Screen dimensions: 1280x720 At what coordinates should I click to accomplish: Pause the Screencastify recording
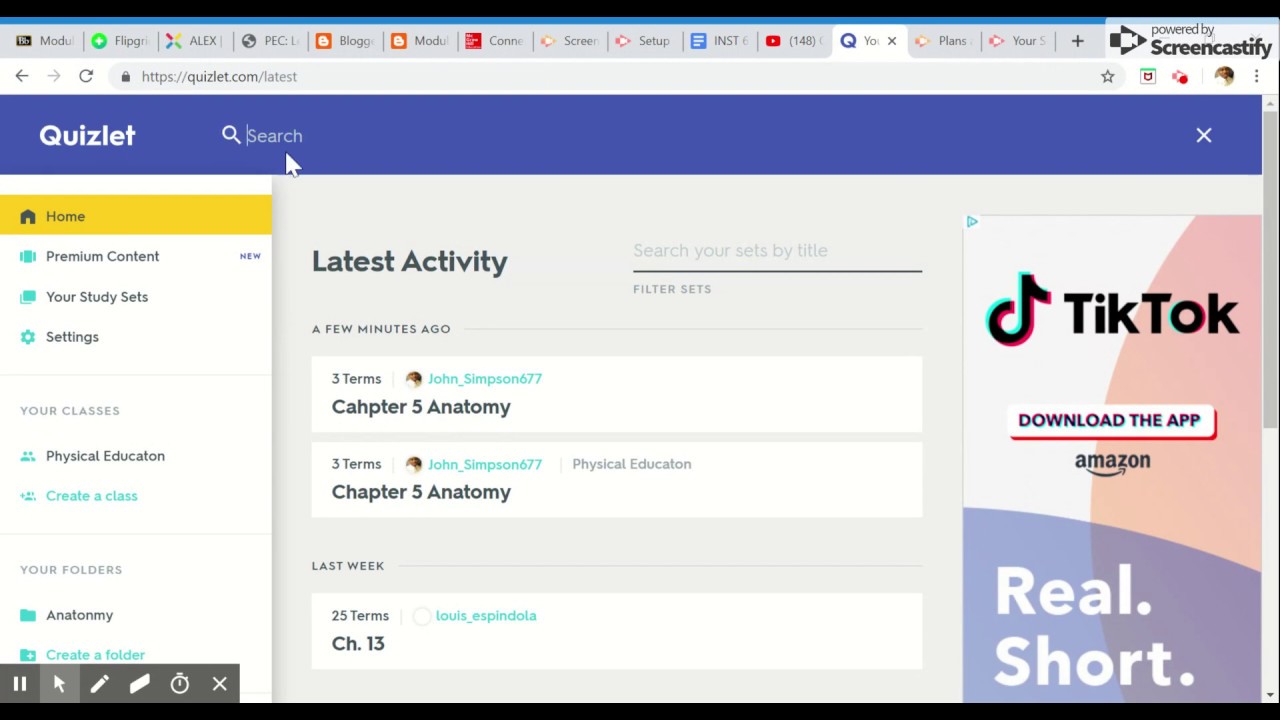point(19,684)
